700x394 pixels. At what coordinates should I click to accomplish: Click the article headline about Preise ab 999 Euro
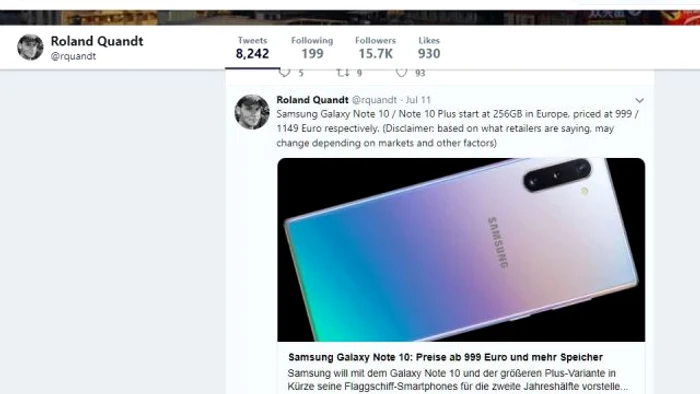coord(445,357)
